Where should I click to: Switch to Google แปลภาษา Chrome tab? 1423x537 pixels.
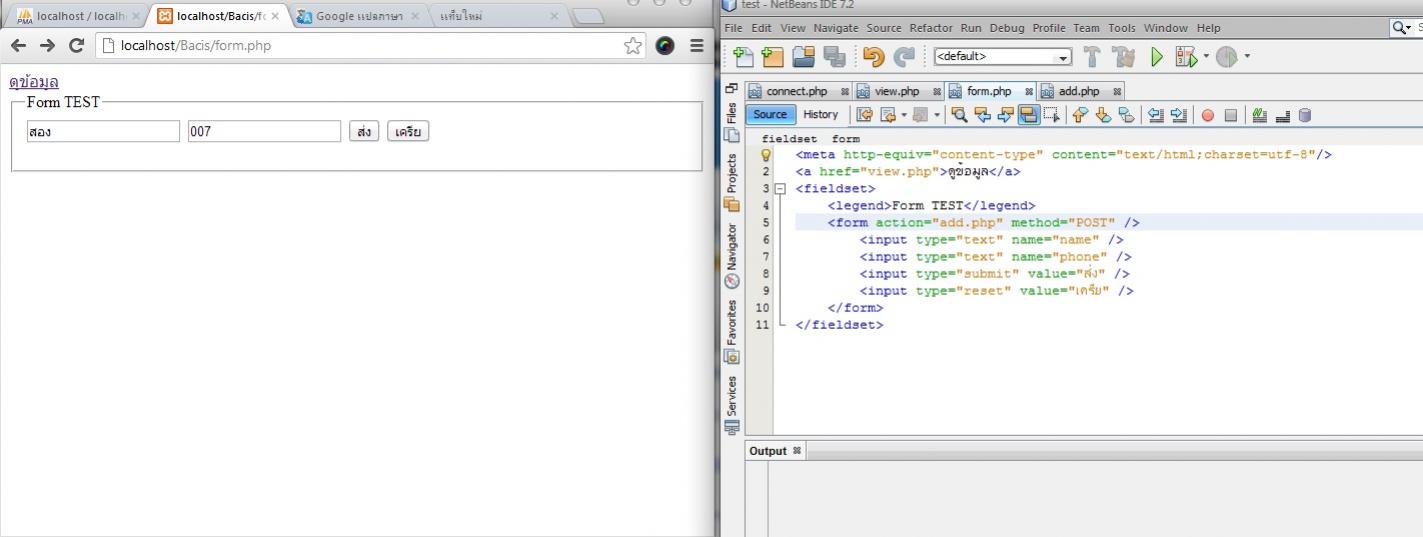coord(357,16)
